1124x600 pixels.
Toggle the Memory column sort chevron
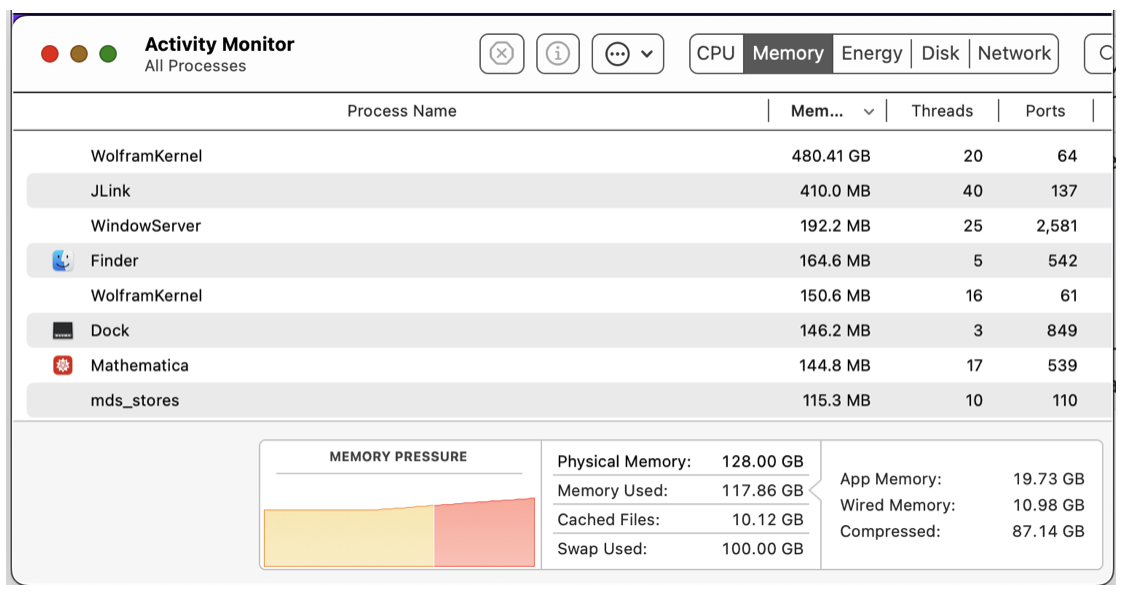(869, 112)
